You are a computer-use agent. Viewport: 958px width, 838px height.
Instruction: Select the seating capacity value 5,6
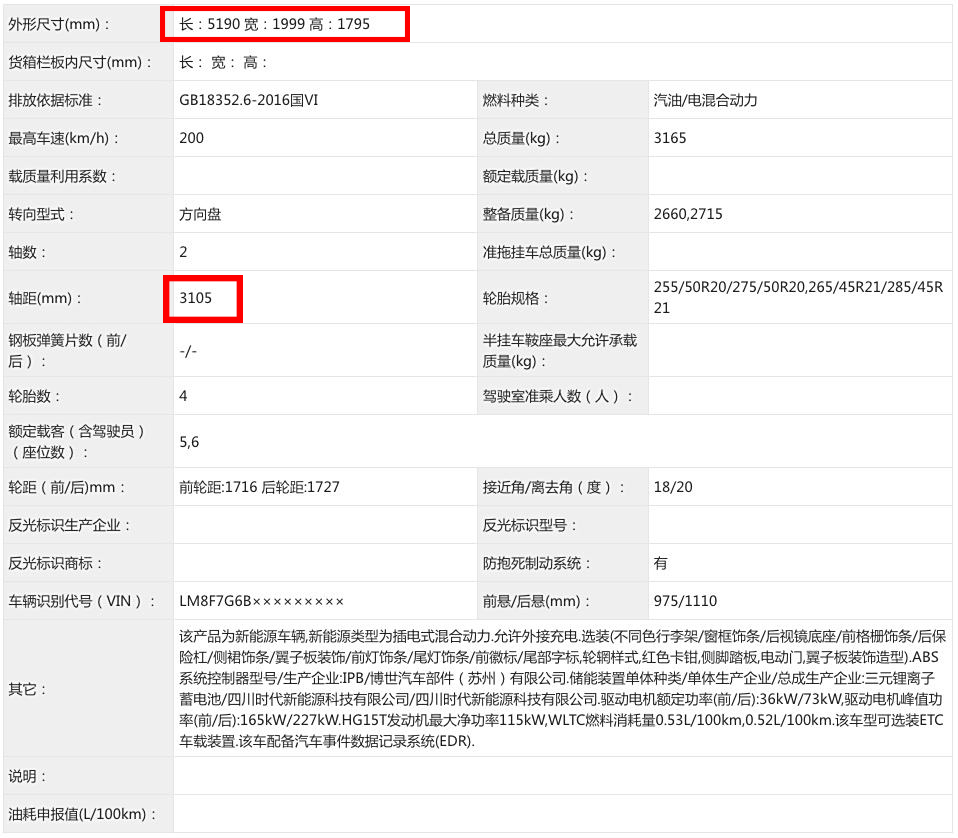189,442
